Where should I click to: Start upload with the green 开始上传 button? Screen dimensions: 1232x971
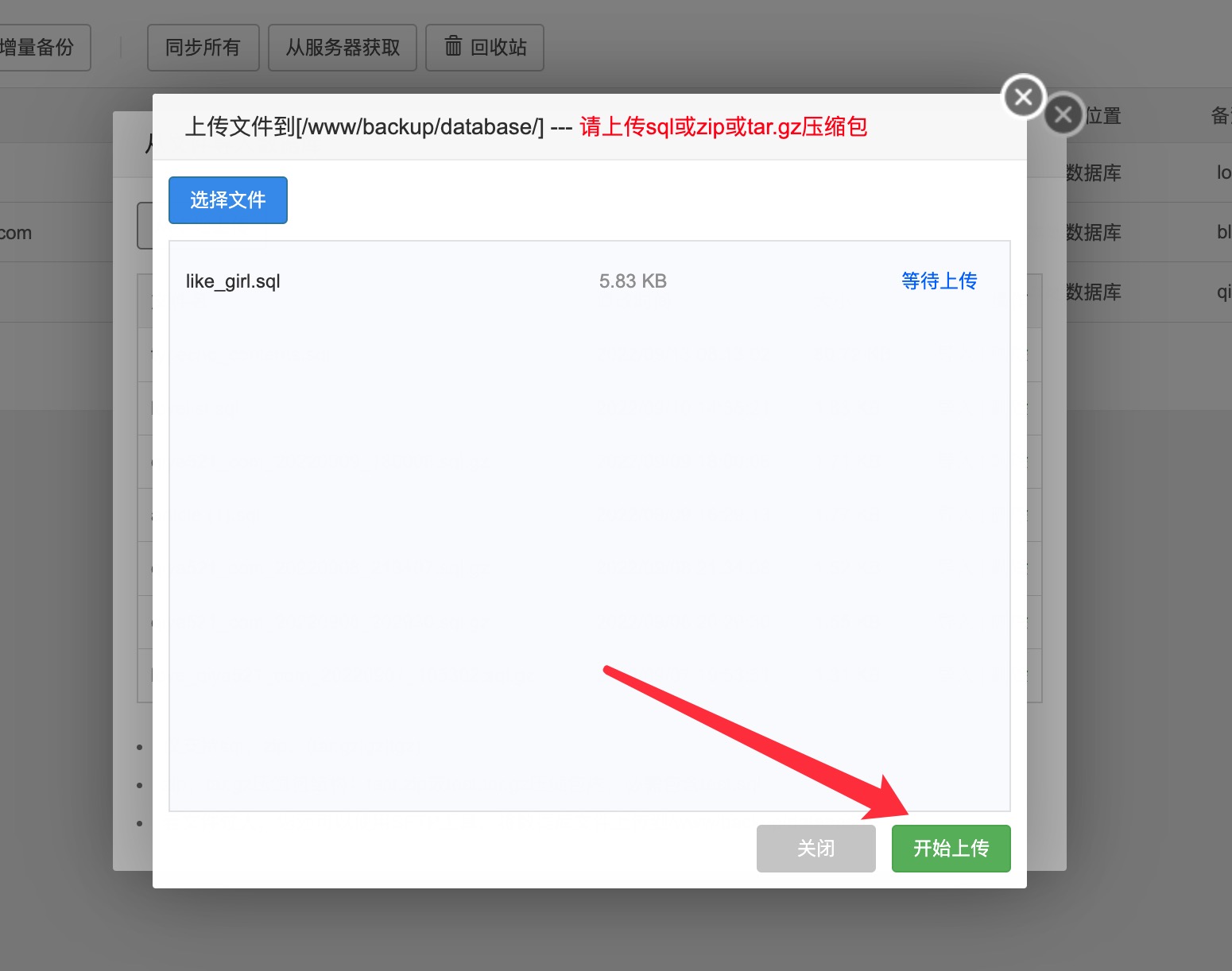click(951, 848)
